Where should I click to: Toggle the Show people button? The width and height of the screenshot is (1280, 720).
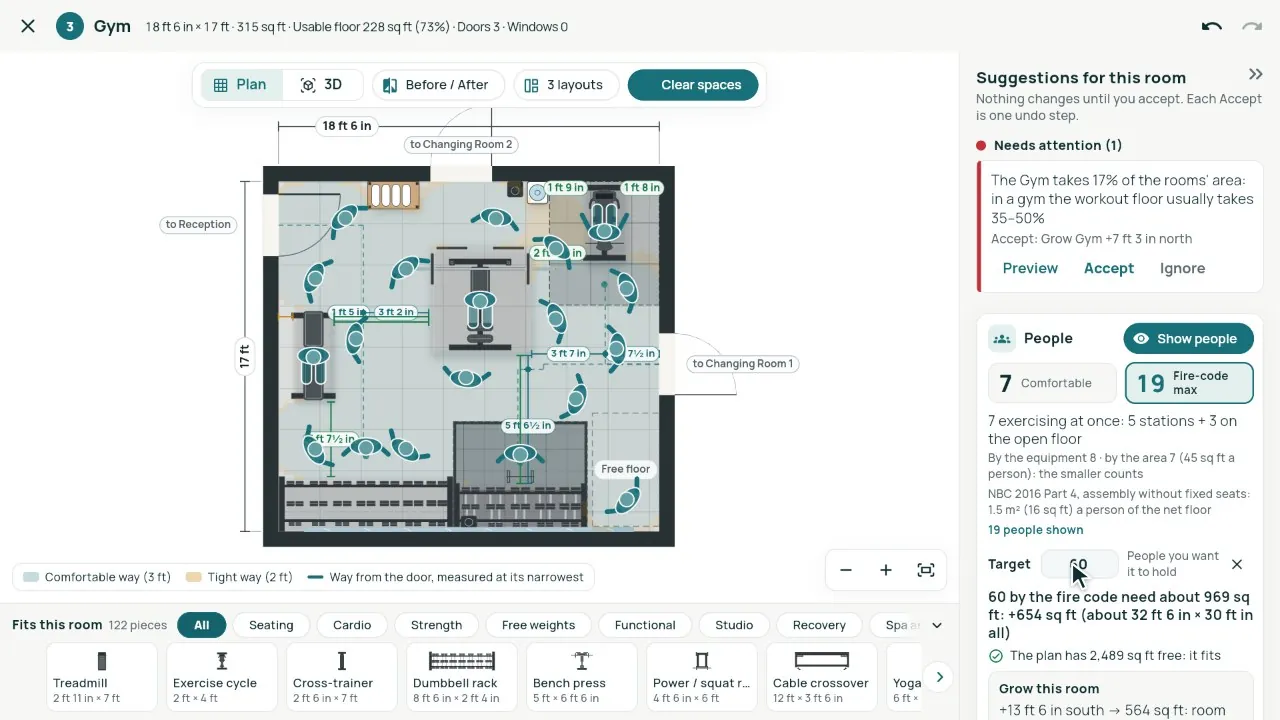pos(1188,339)
